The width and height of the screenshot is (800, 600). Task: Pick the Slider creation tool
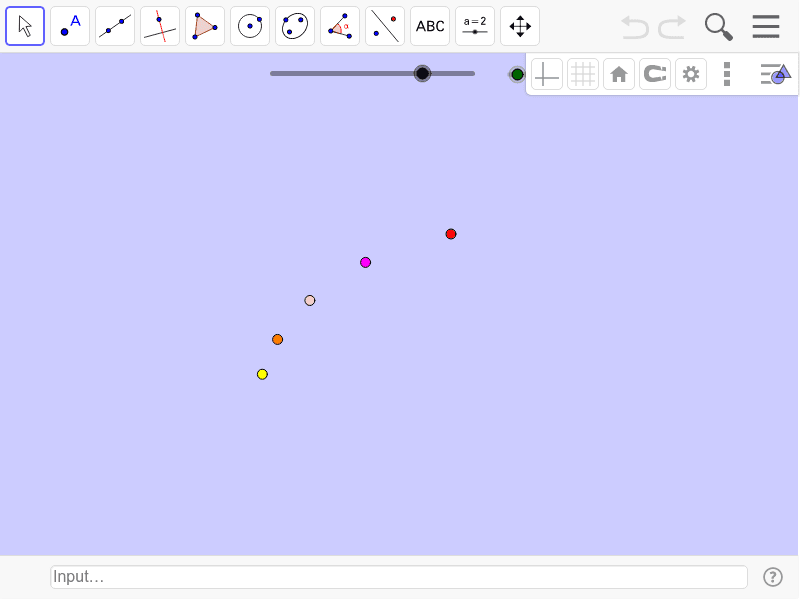point(475,26)
